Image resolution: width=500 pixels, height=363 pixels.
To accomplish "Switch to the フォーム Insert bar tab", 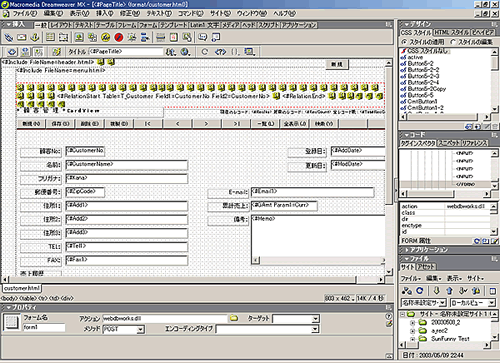I will tap(148, 25).
